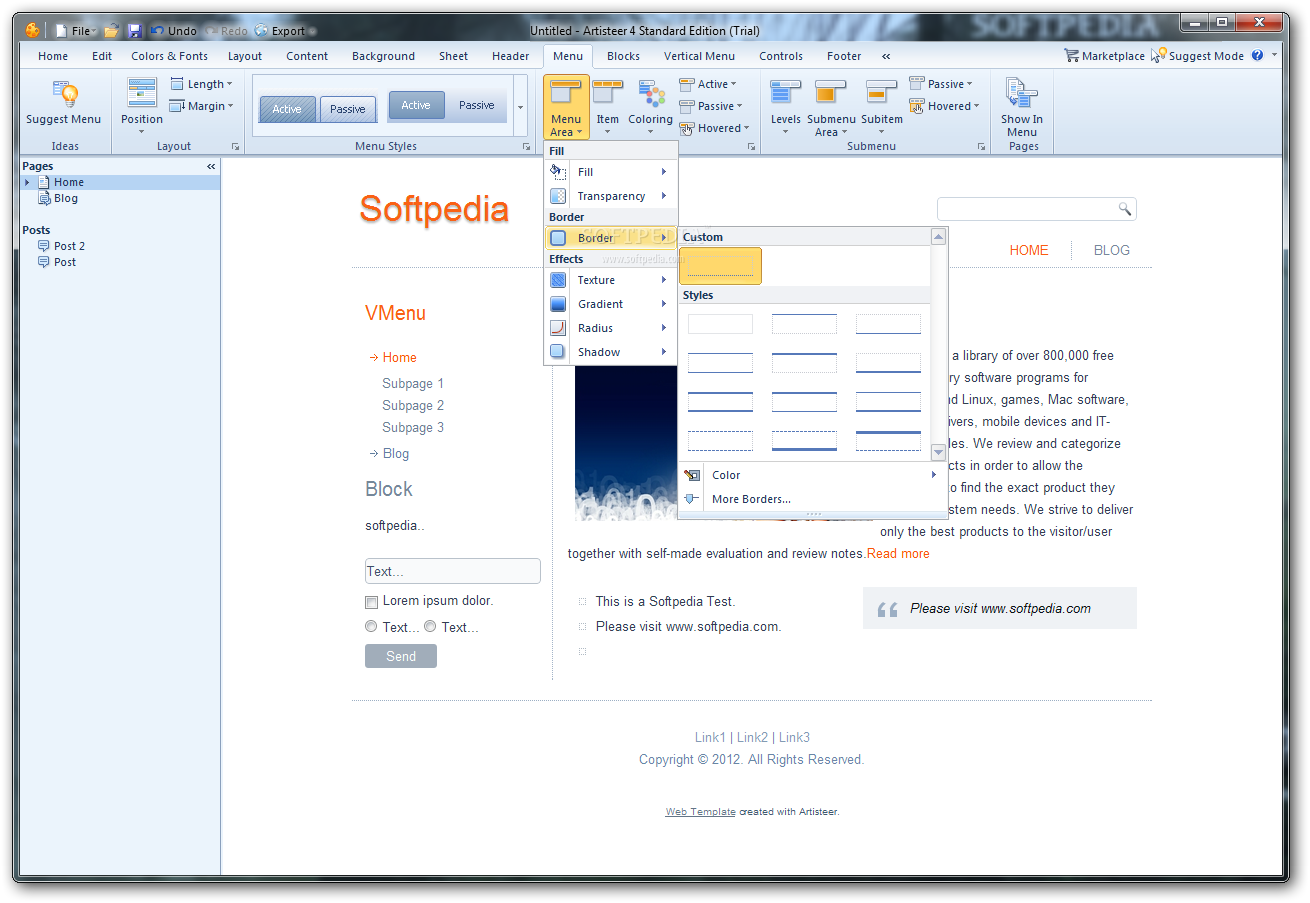Click the Web Template footer link
Screen dimensions: 1310x903
[700, 812]
